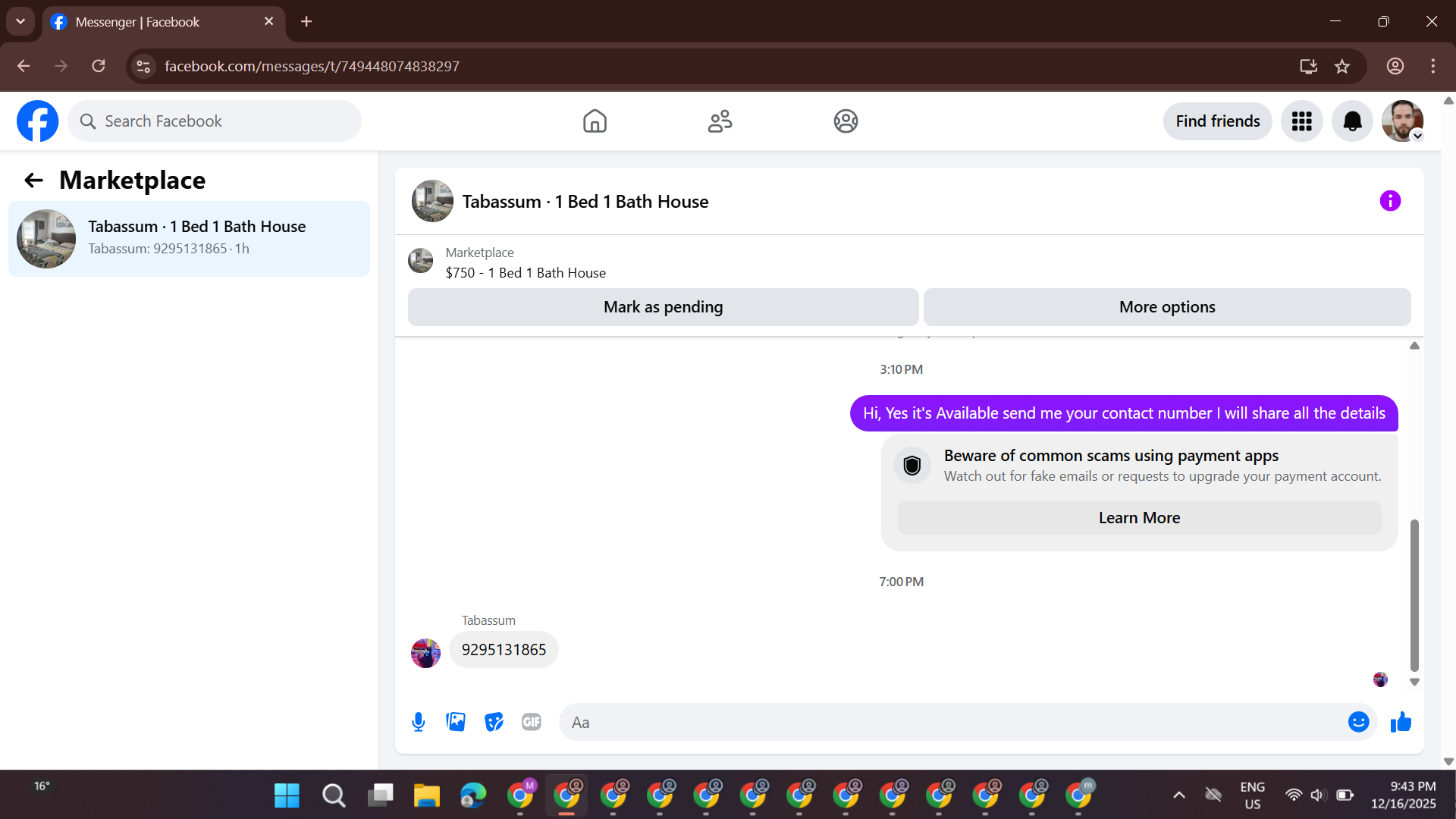Click Tabassum's avatar beside the phone number message
Screen dimensions: 1456x819
tap(425, 653)
